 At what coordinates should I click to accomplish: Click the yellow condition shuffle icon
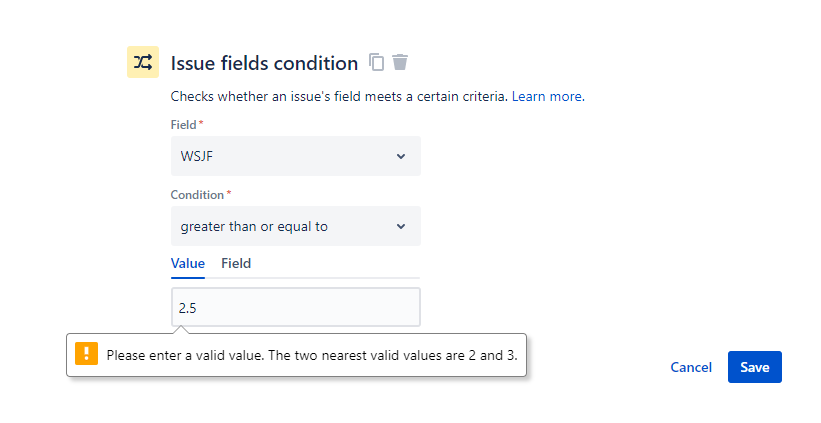(x=143, y=62)
